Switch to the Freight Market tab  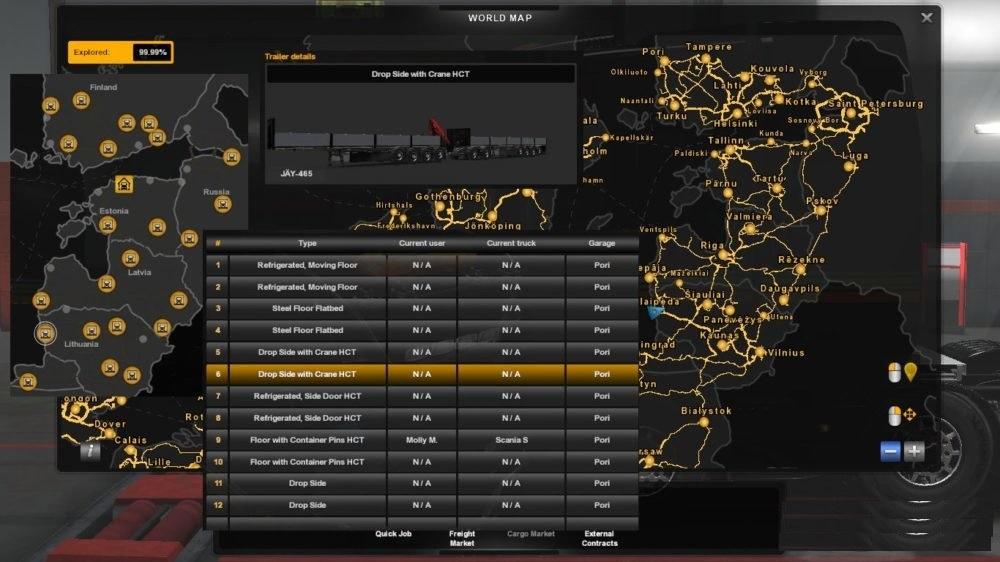pos(462,538)
